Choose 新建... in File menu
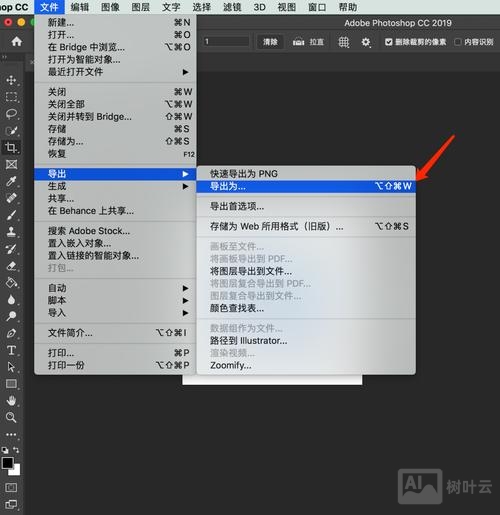This screenshot has height=515, width=500. point(115,22)
